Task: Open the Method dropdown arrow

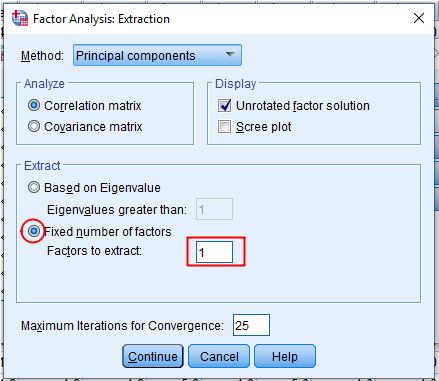Action: [x=230, y=55]
